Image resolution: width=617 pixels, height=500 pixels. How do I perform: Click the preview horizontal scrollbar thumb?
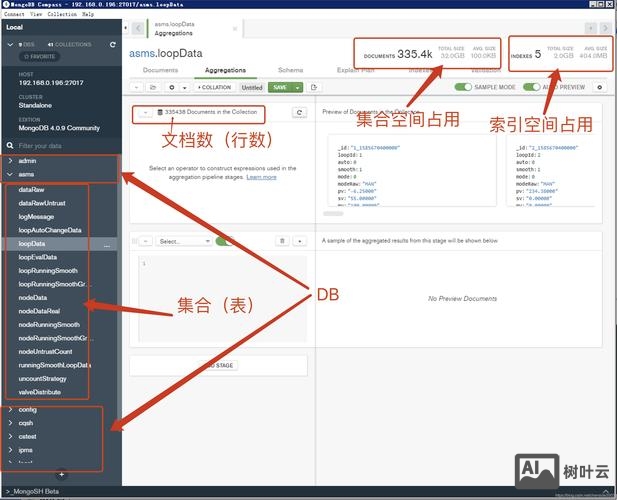coord(333,214)
